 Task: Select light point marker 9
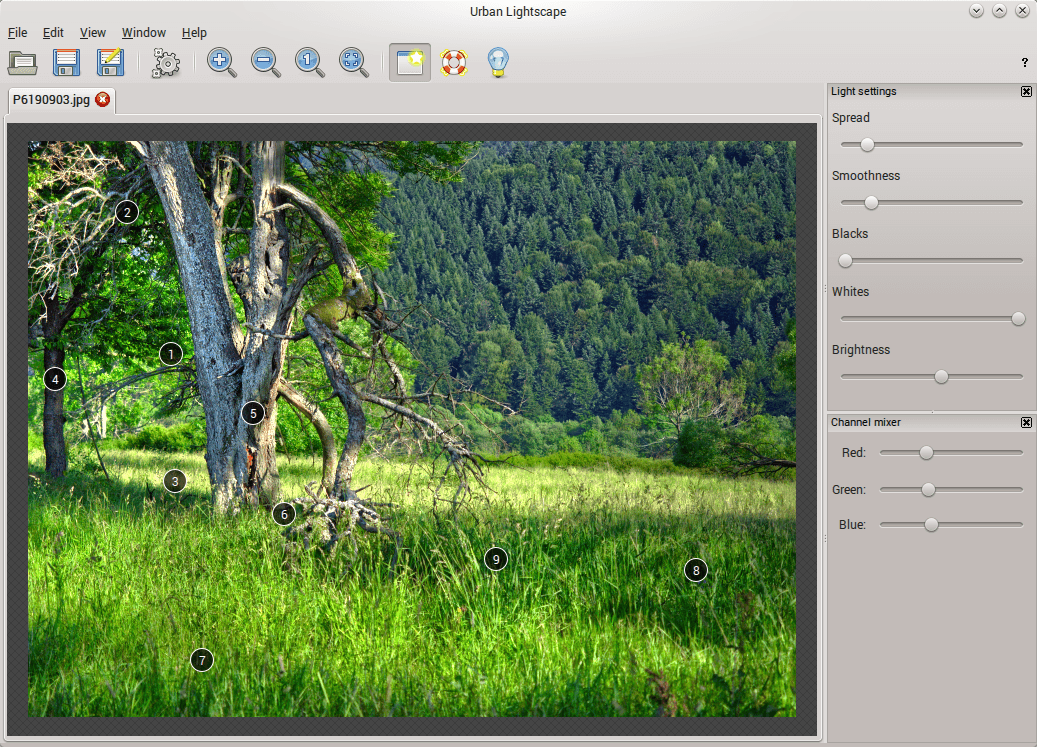[496, 560]
